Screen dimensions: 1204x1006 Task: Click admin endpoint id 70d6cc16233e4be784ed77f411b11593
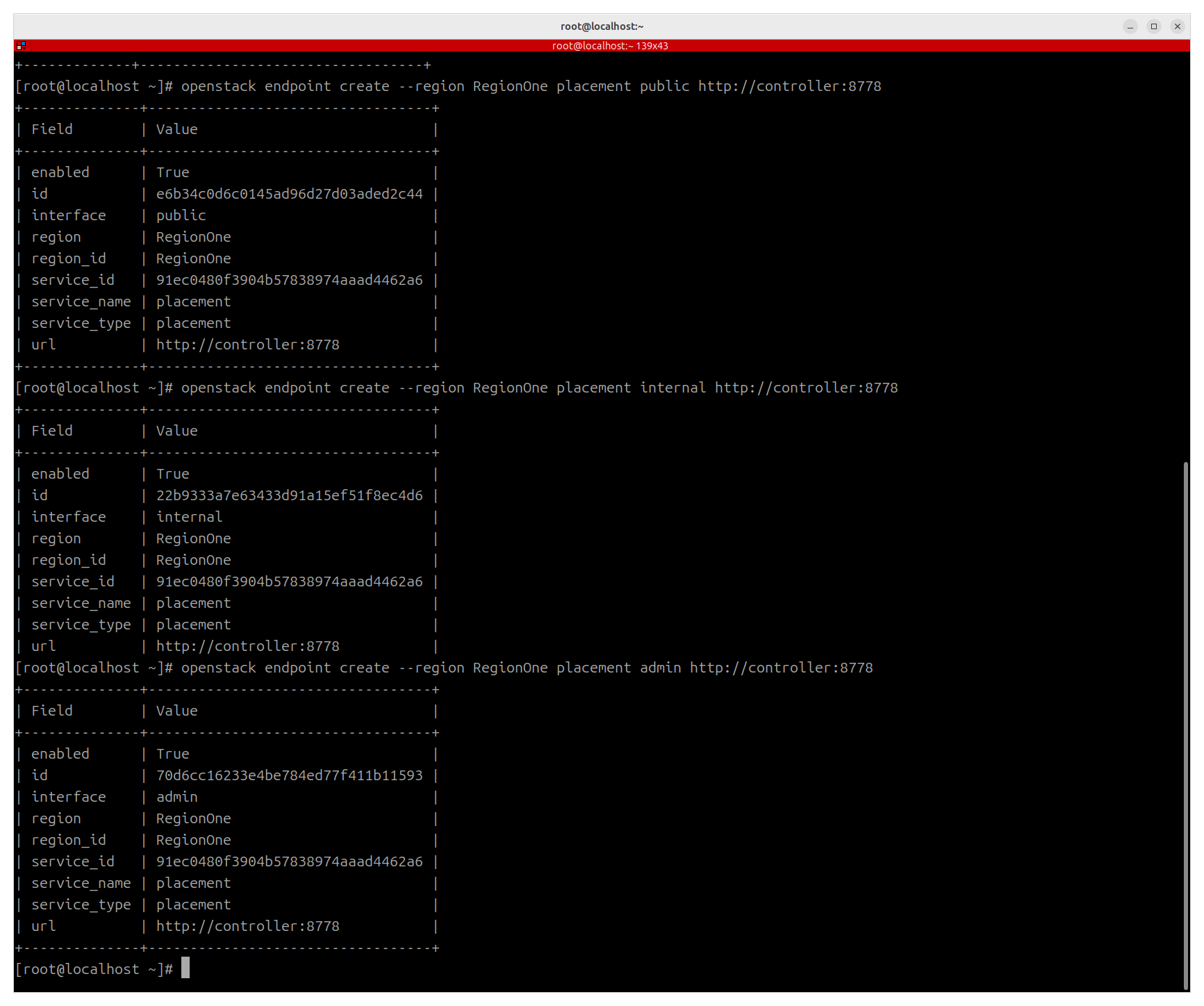pyautogui.click(x=289, y=775)
